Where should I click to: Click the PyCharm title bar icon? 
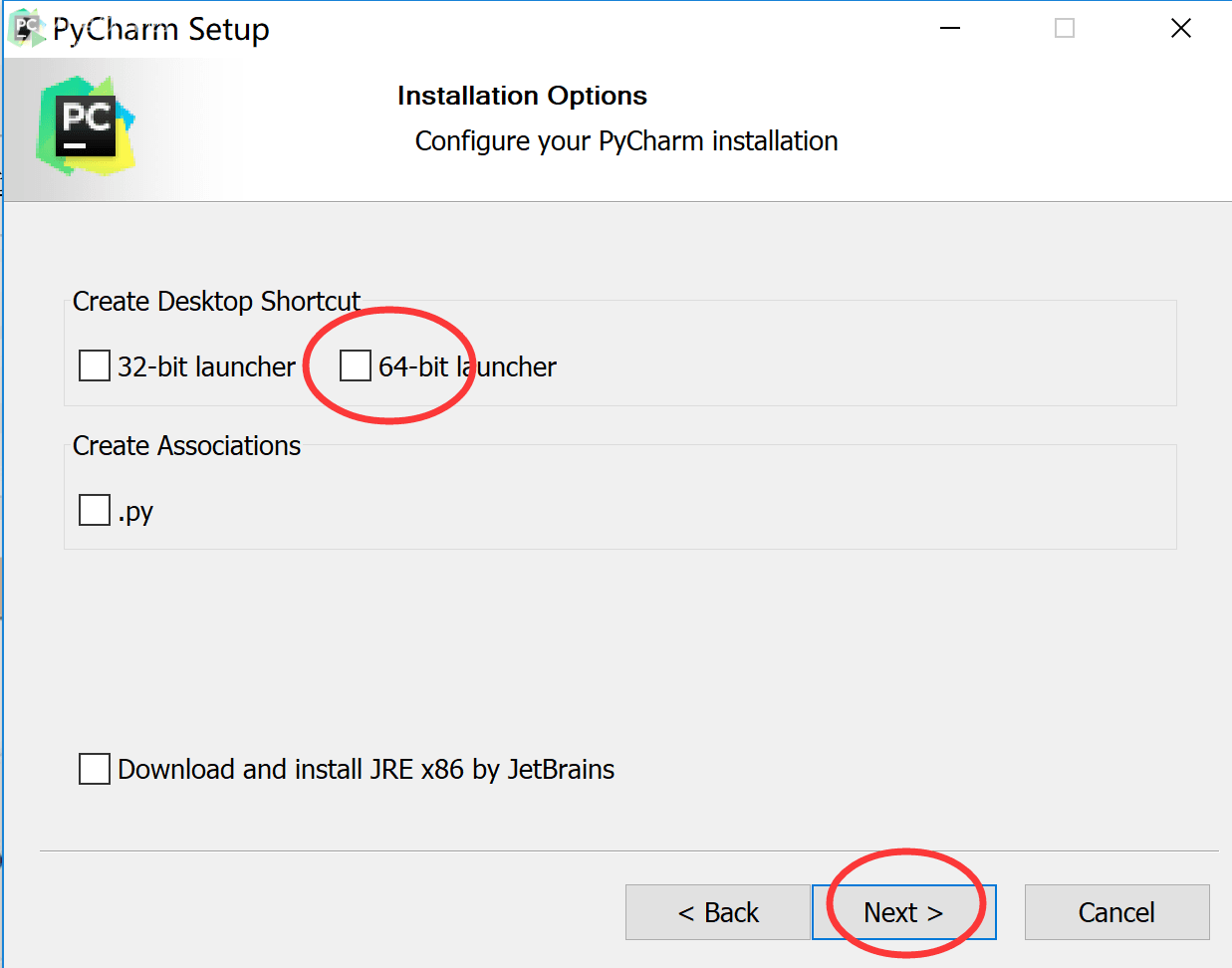(27, 28)
